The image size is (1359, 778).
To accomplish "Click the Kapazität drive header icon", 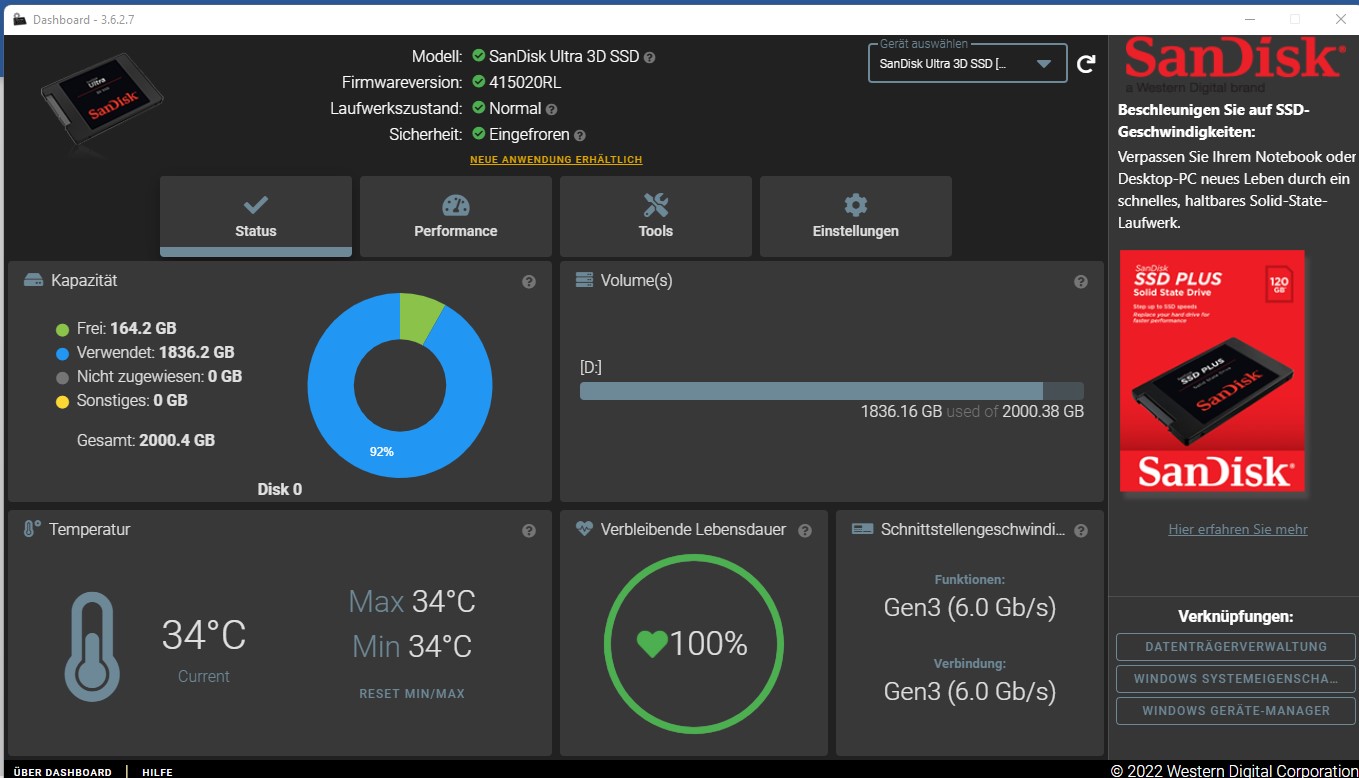I will (x=34, y=281).
